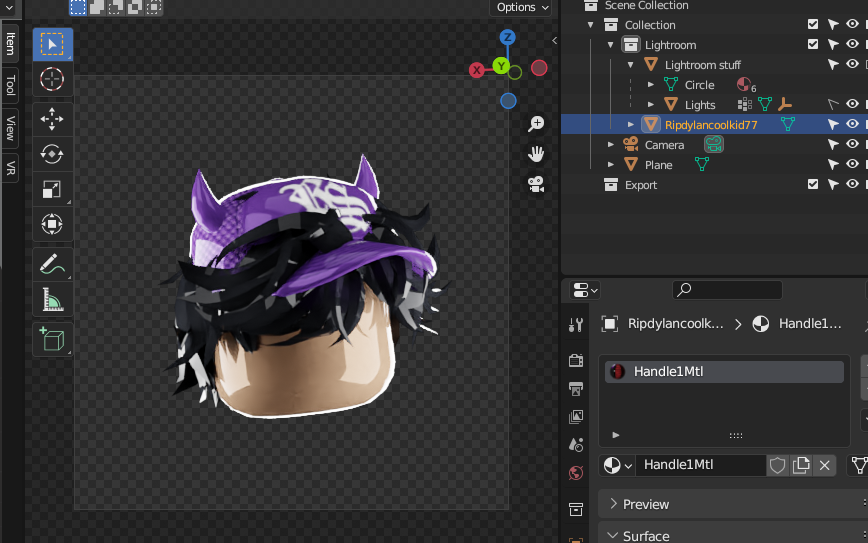Click the green mesh data icon next to Ripdylancoolkid77

click(x=787, y=125)
